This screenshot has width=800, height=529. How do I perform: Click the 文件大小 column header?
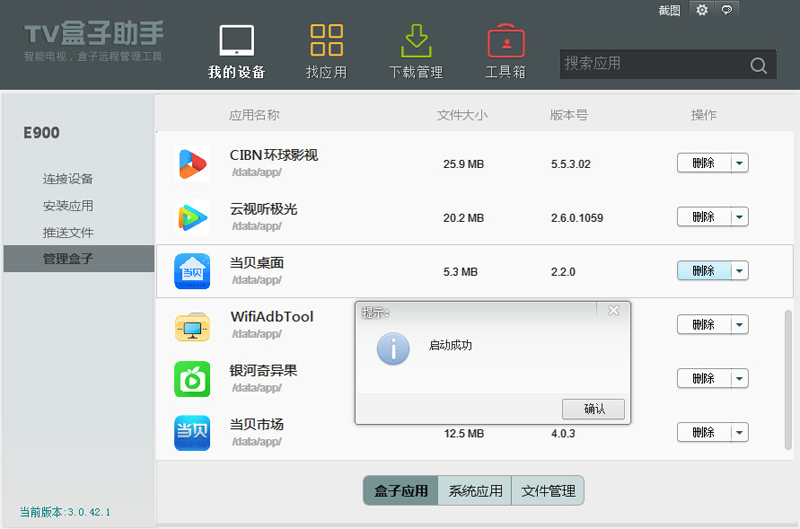[462, 115]
